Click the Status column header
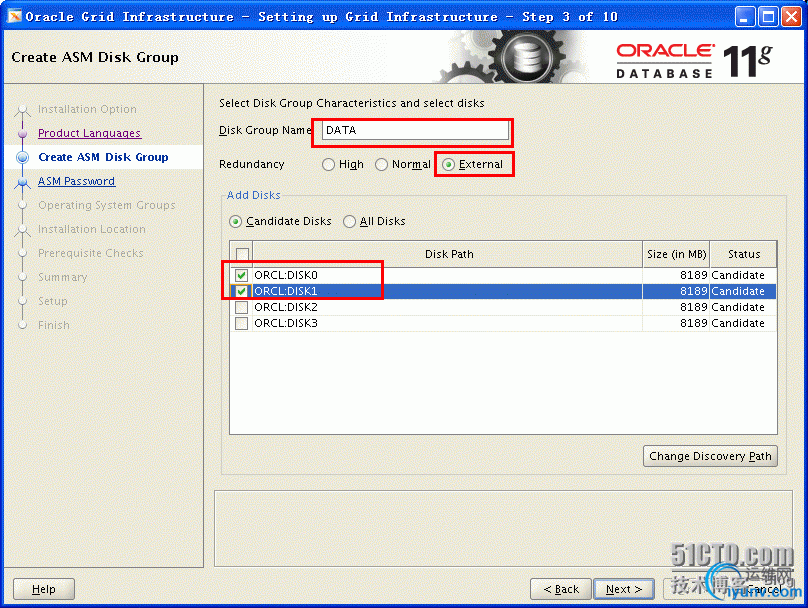Image resolution: width=808 pixels, height=608 pixels. [x=743, y=254]
